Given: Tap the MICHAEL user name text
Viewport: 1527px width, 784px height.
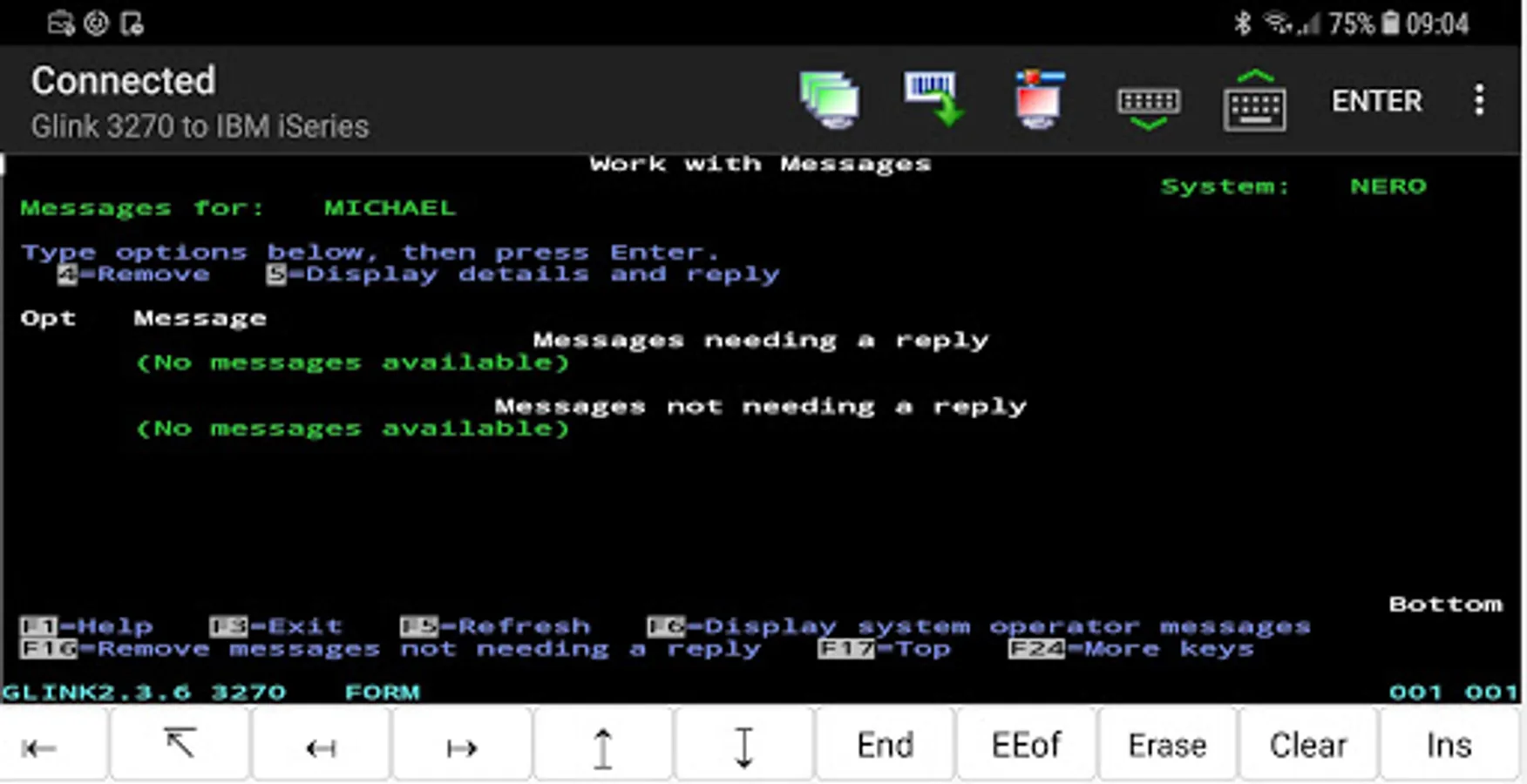Looking at the screenshot, I should [390, 208].
